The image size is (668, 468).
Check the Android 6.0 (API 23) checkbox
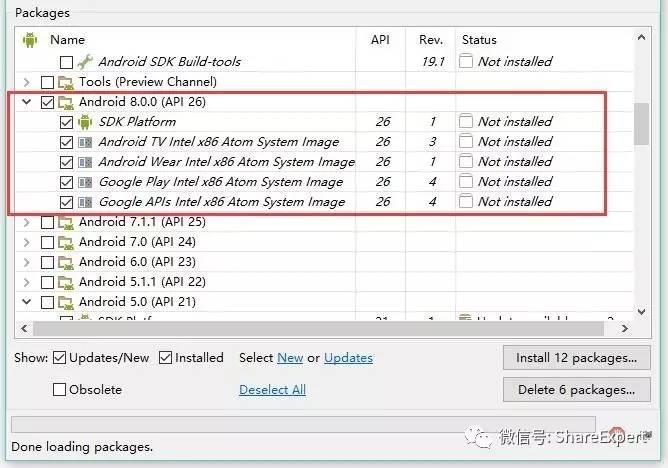click(x=47, y=262)
